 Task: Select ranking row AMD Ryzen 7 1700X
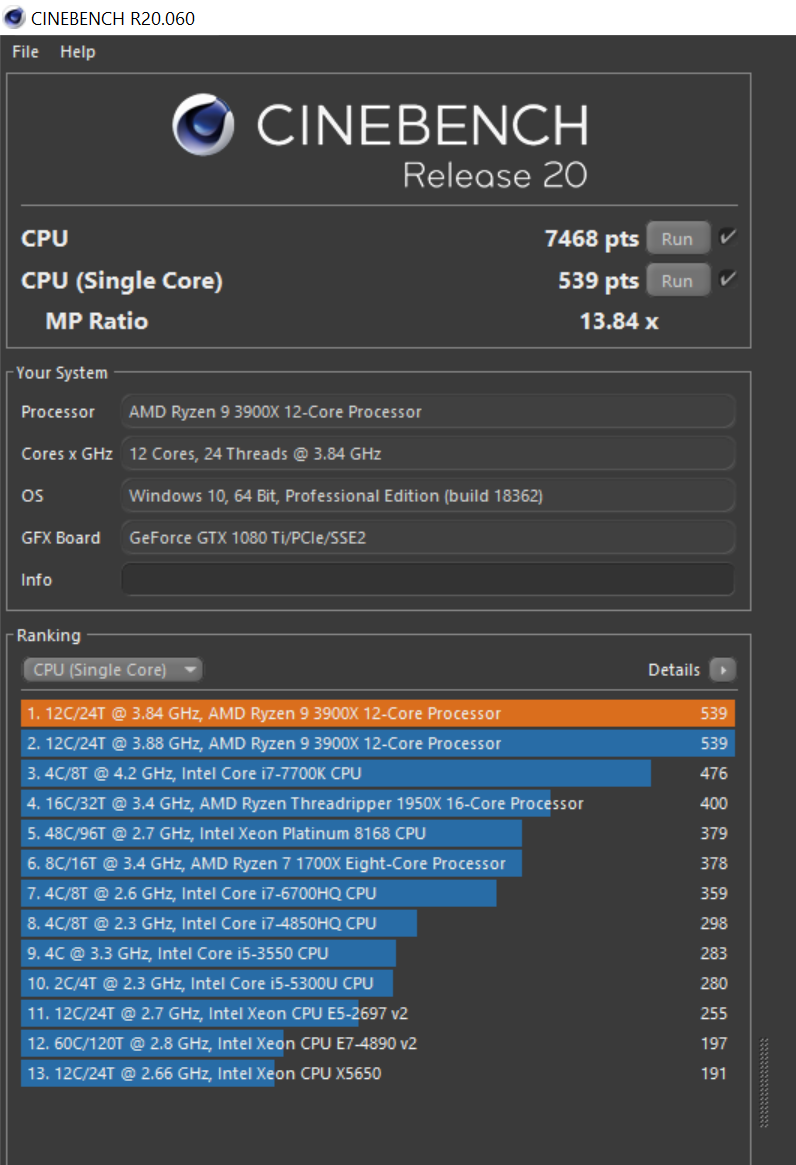pyautogui.click(x=378, y=863)
